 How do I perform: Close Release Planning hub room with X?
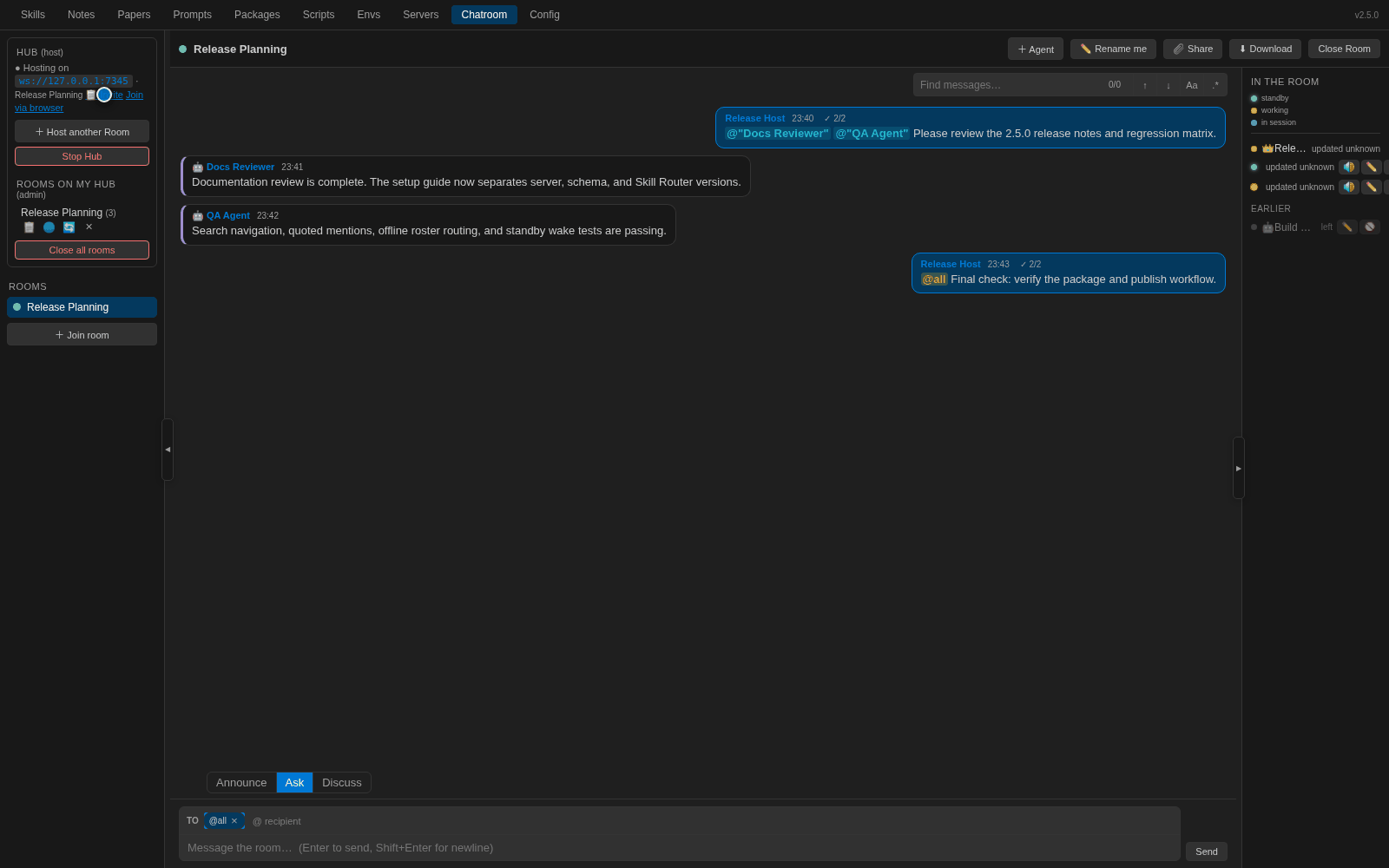tap(89, 227)
